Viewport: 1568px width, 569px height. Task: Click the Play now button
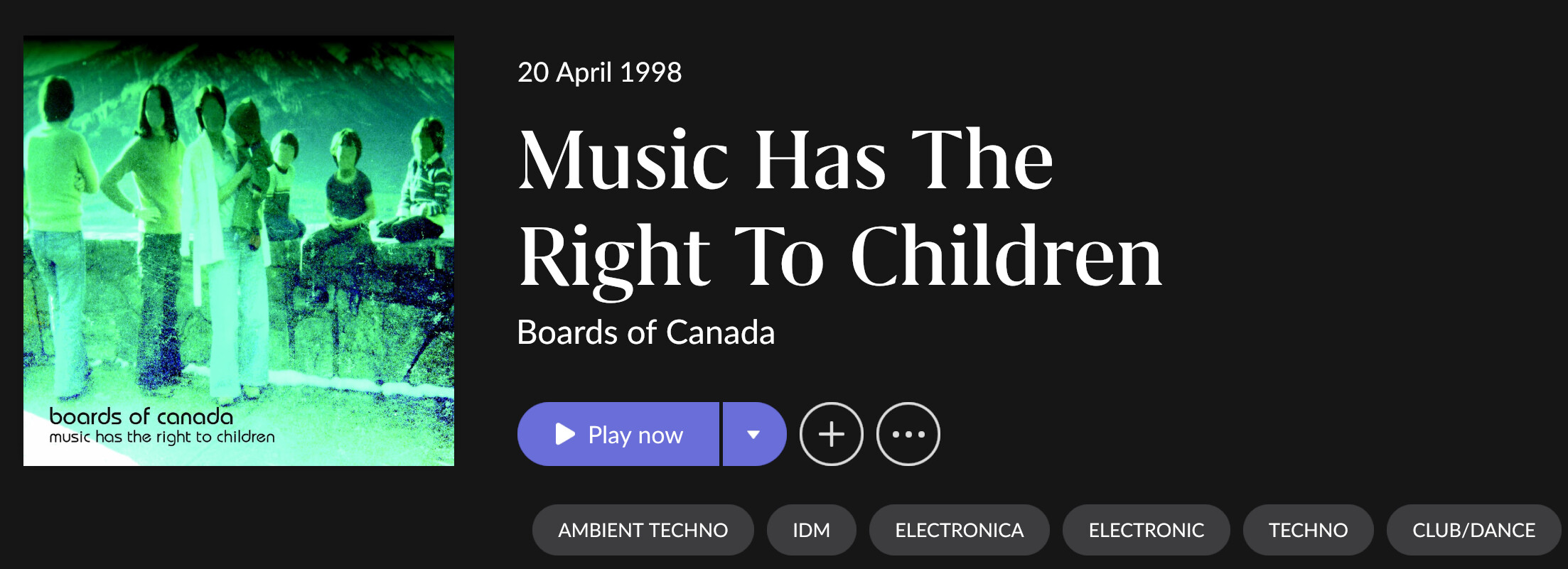[x=618, y=434]
